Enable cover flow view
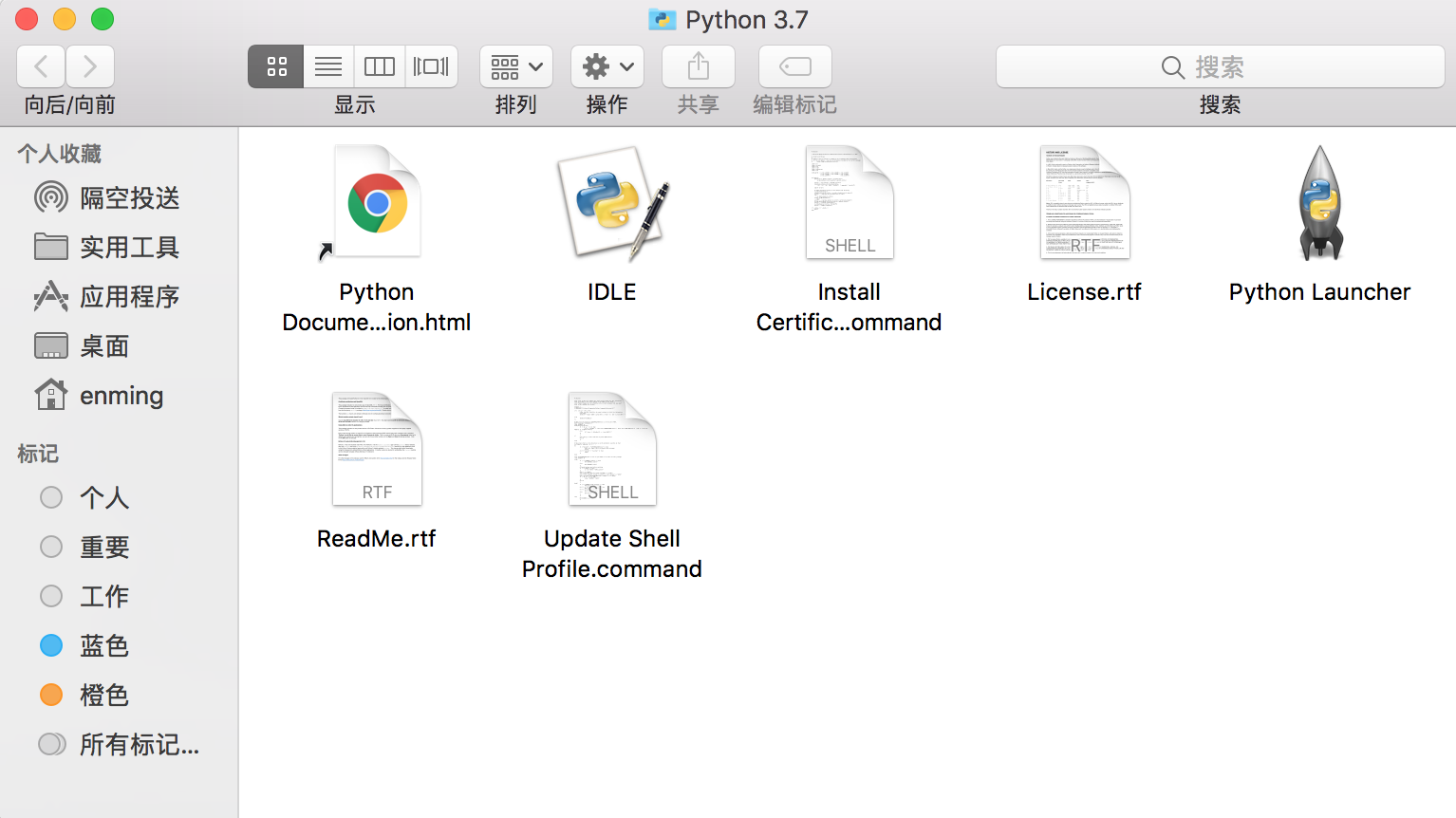 point(430,65)
